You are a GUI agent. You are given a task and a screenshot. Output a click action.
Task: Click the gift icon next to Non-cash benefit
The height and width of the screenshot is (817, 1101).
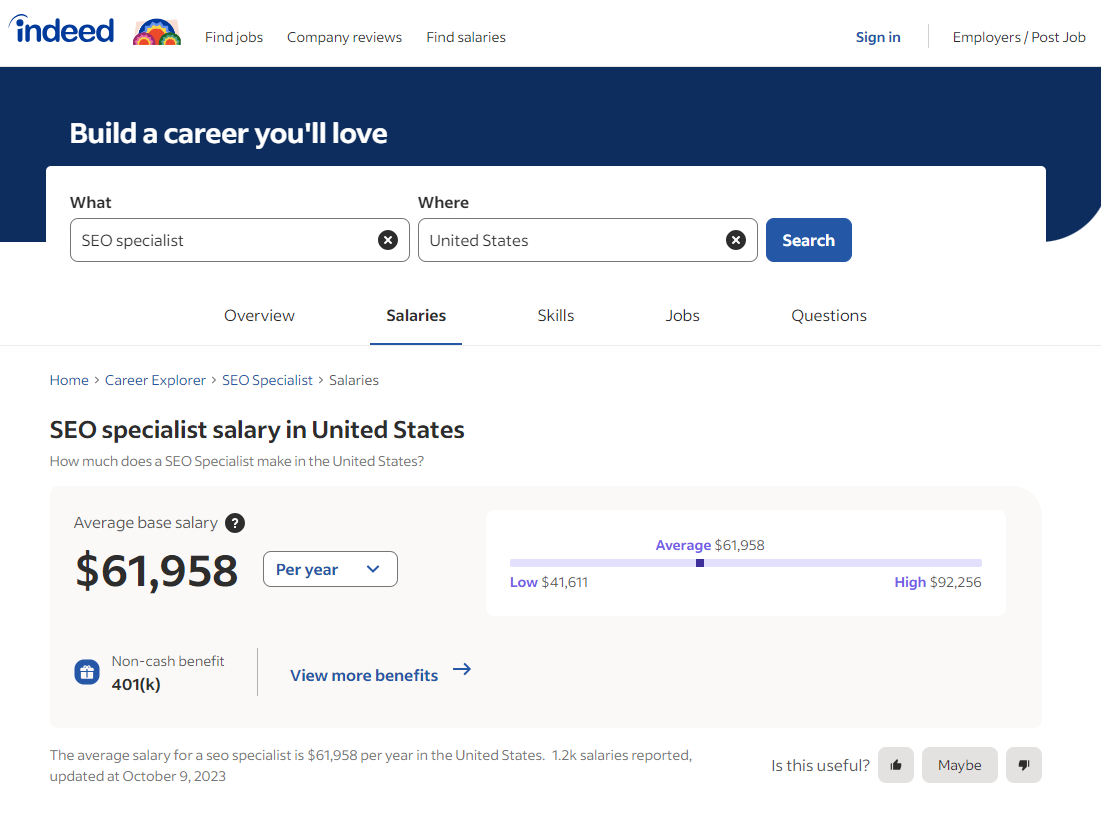pos(87,672)
